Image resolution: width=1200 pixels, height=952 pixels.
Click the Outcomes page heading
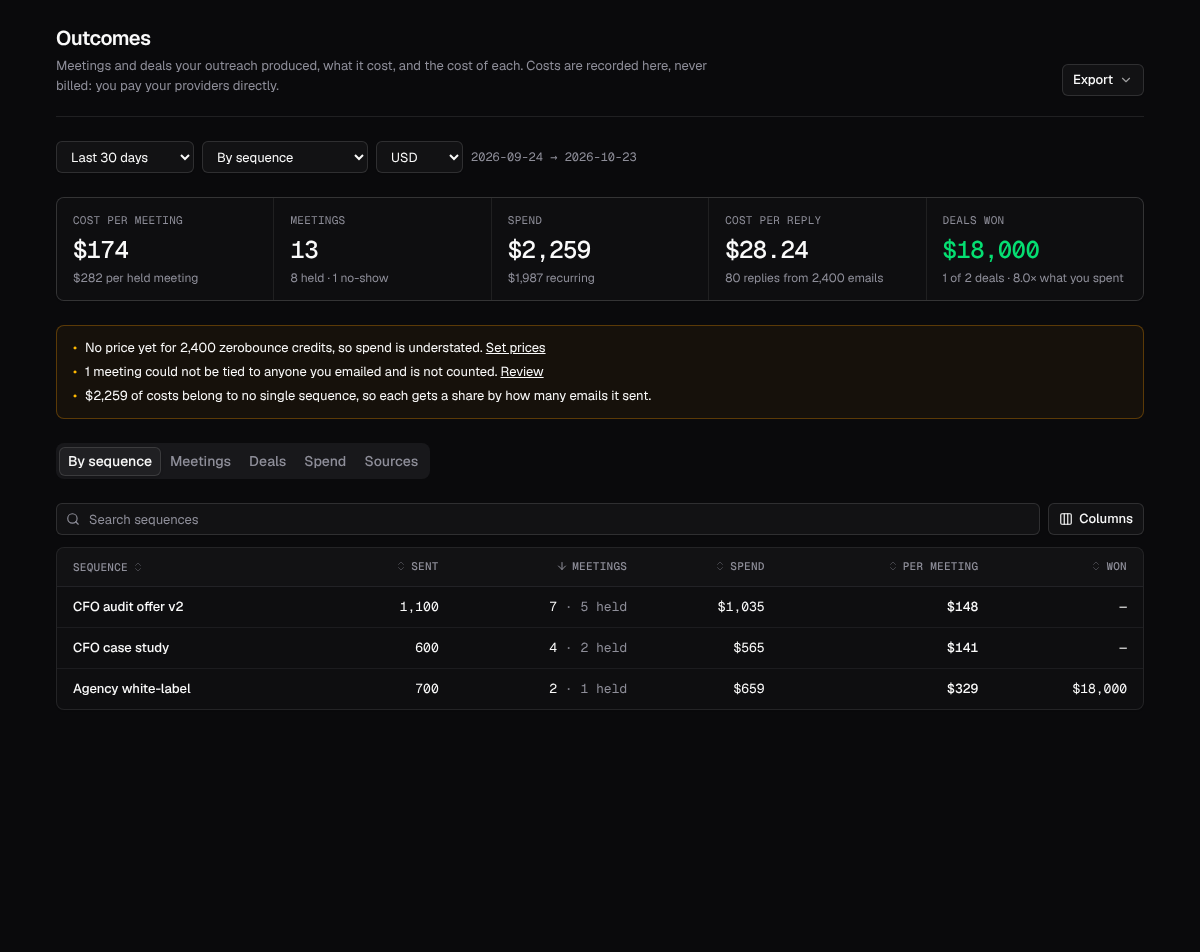(x=103, y=38)
